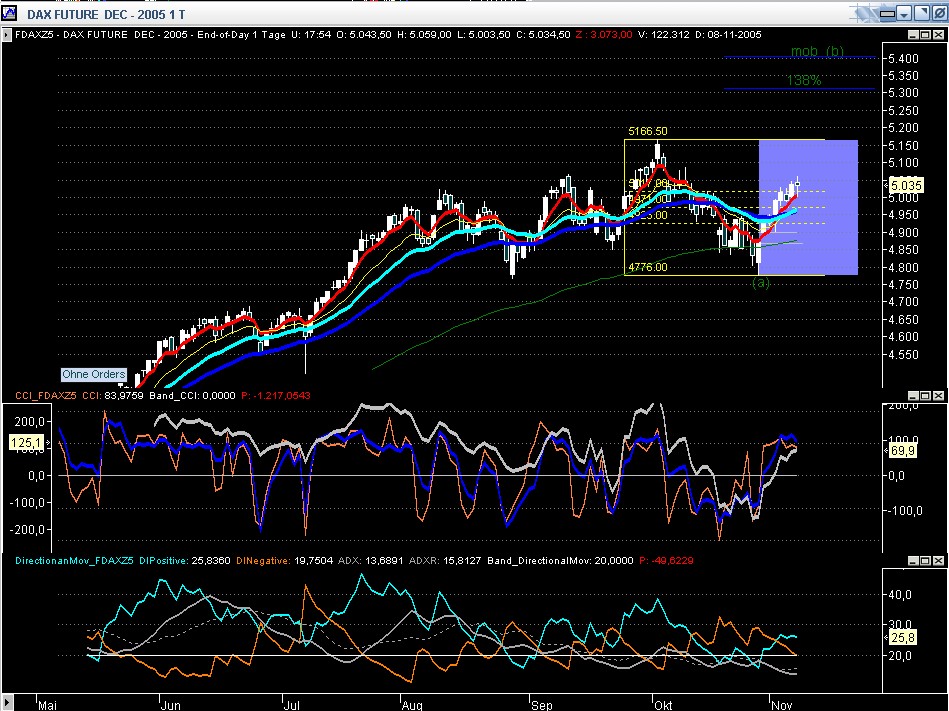Select the mob (b) target line label
949x711 pixels.
click(817, 51)
